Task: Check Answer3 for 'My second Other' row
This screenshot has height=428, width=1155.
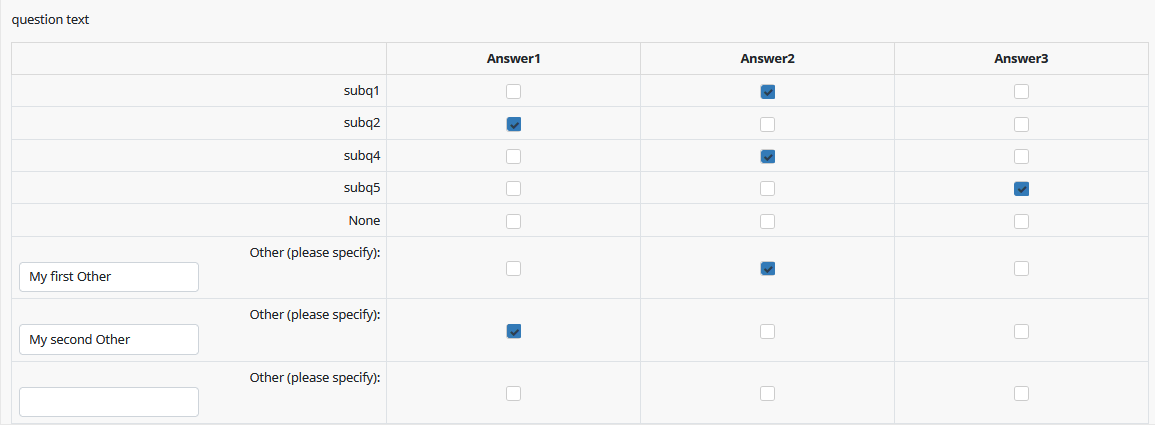Action: pyautogui.click(x=1021, y=331)
